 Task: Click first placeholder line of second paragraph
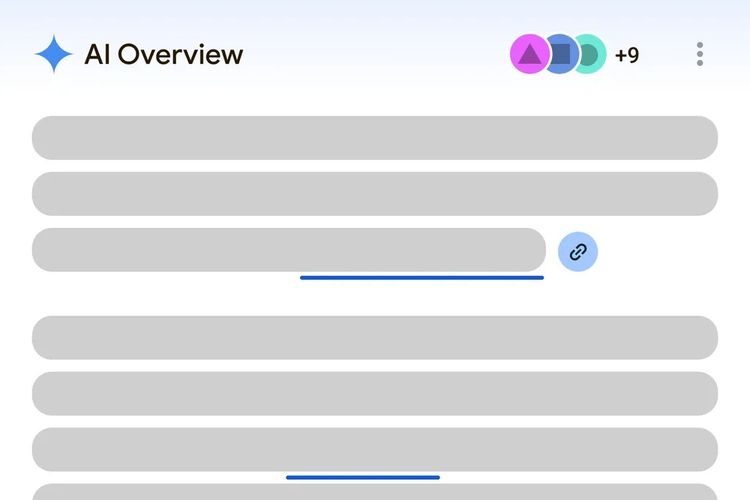pyautogui.click(x=375, y=338)
